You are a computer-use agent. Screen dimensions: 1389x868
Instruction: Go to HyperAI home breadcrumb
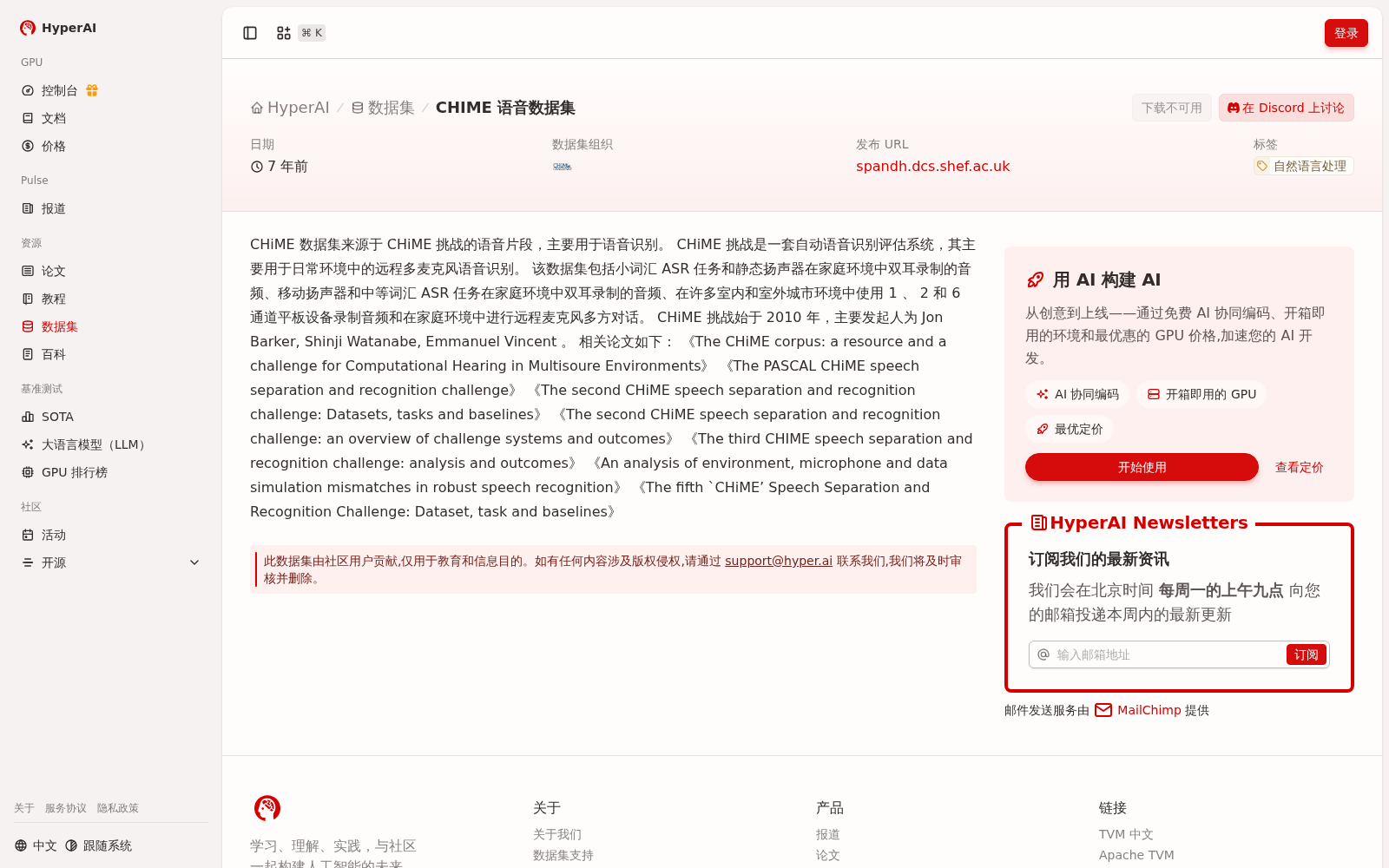pos(290,108)
